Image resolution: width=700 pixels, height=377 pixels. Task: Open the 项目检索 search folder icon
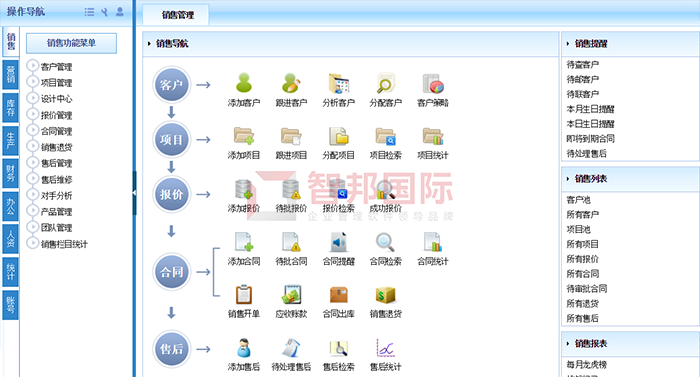point(385,136)
